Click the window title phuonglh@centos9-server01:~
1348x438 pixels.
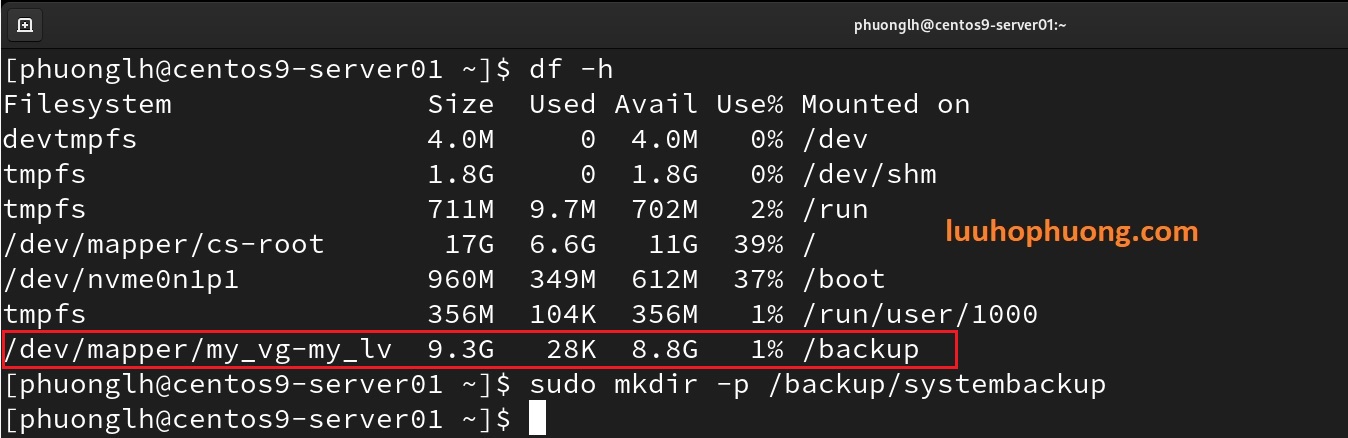pyautogui.click(x=960, y=26)
